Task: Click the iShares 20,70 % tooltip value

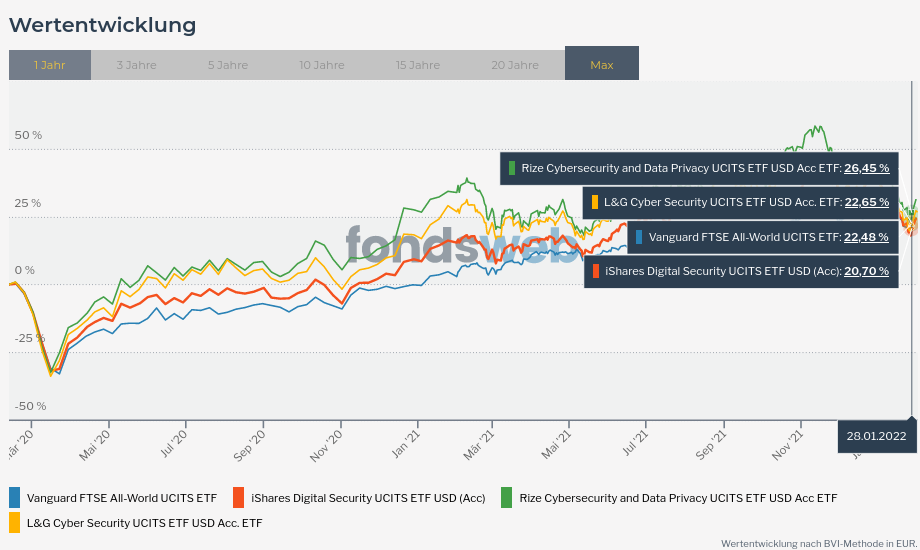Action: click(866, 271)
